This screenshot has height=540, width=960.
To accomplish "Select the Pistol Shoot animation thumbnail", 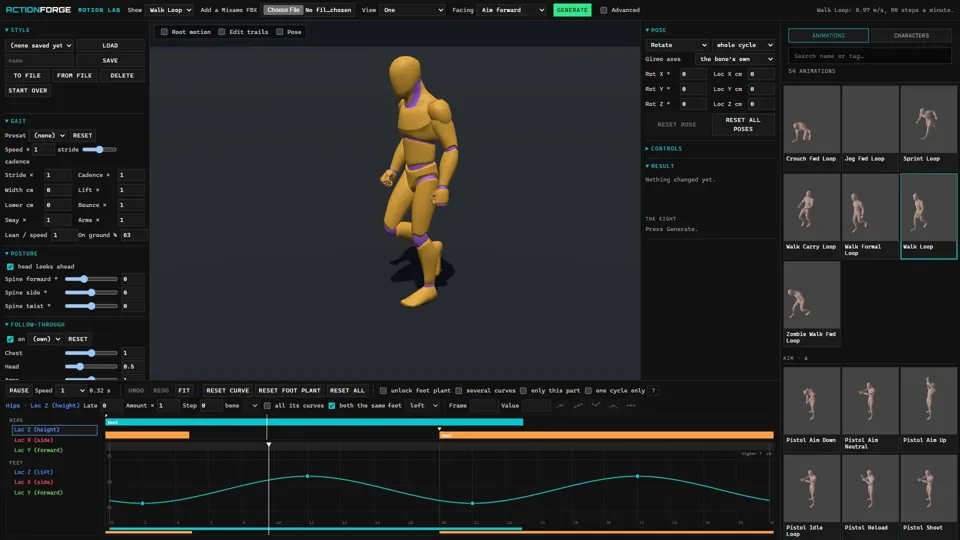I will tap(928, 497).
